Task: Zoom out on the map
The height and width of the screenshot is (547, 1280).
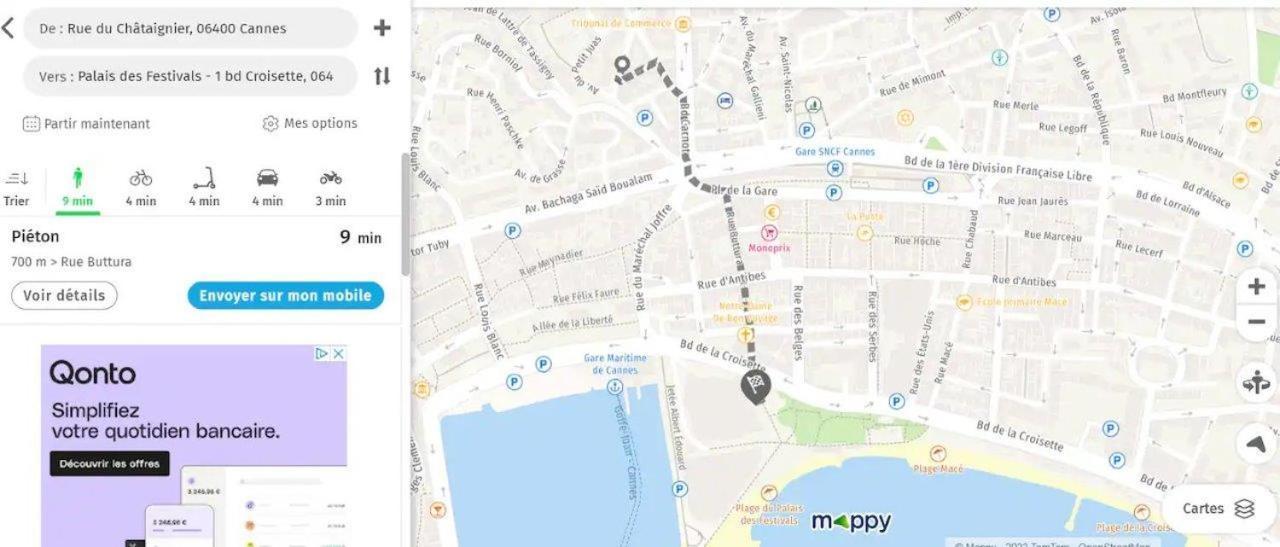Action: (1257, 322)
